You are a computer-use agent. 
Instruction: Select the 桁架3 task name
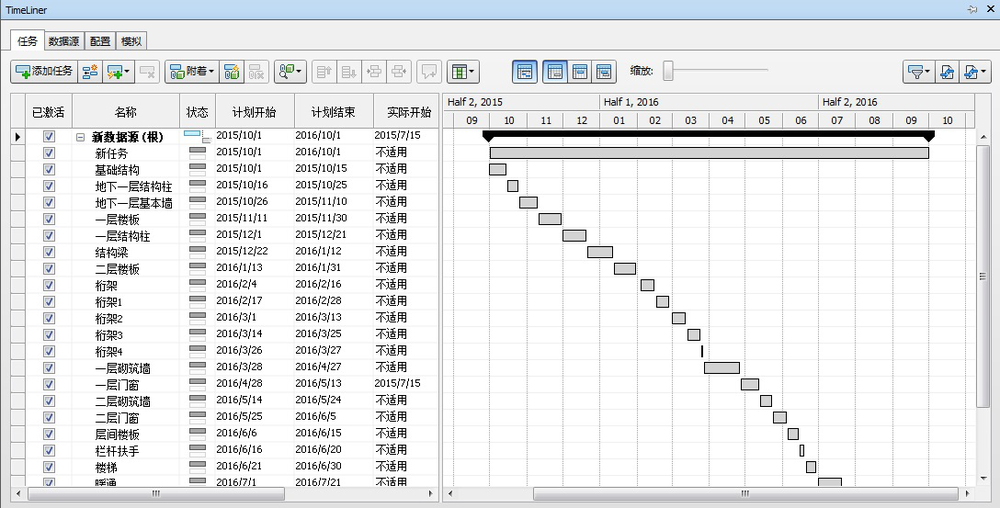point(109,335)
